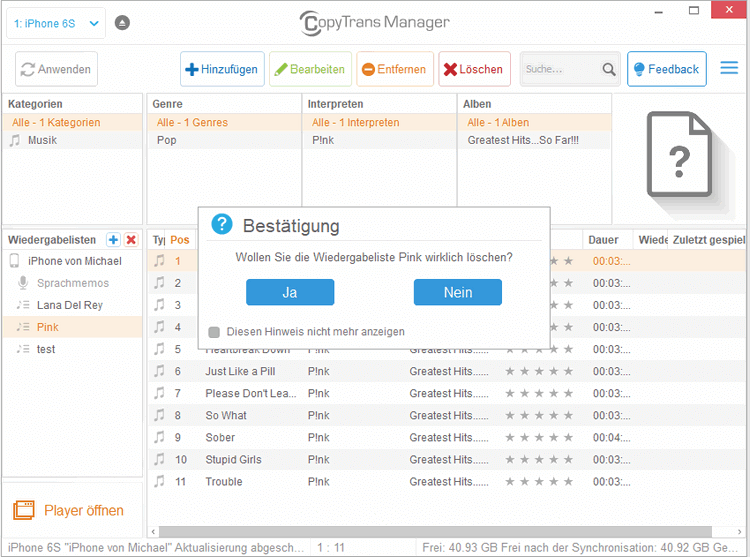Open the hamburger main menu
The height and width of the screenshot is (557, 750).
point(729,68)
